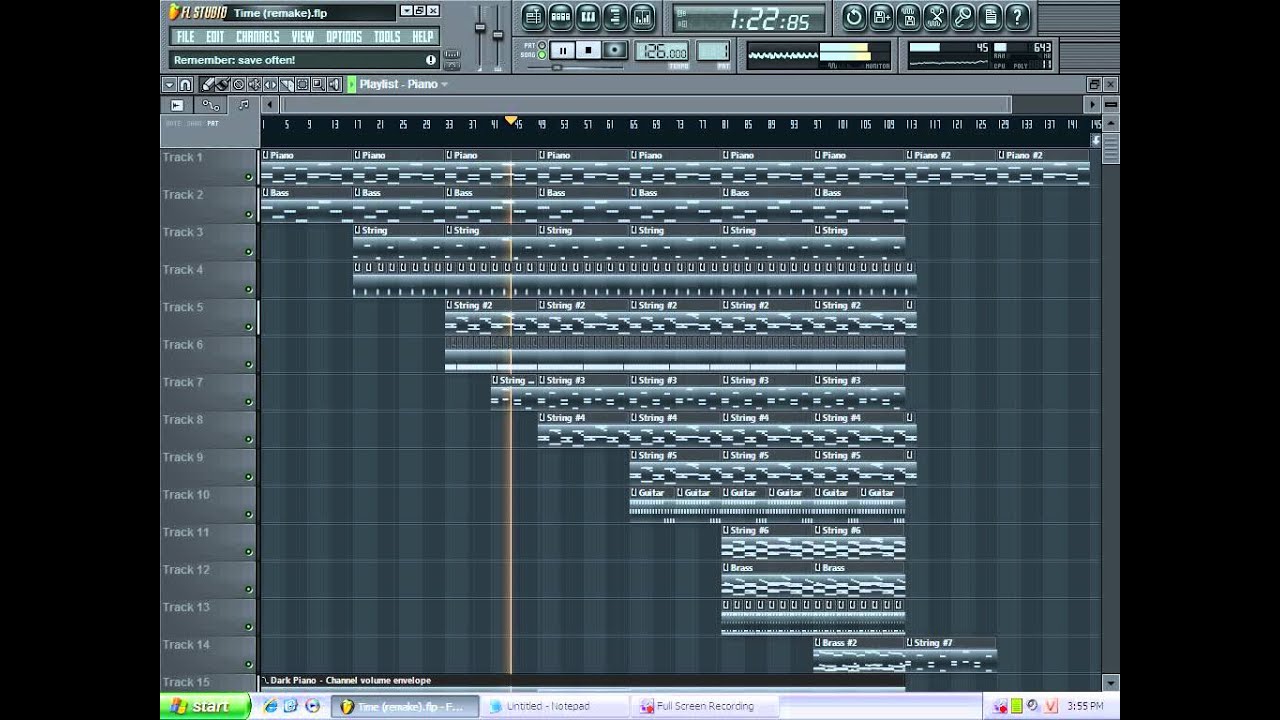Click the exclamation icon in hint bar
Image resolution: width=1280 pixels, height=720 pixels.
pos(431,60)
